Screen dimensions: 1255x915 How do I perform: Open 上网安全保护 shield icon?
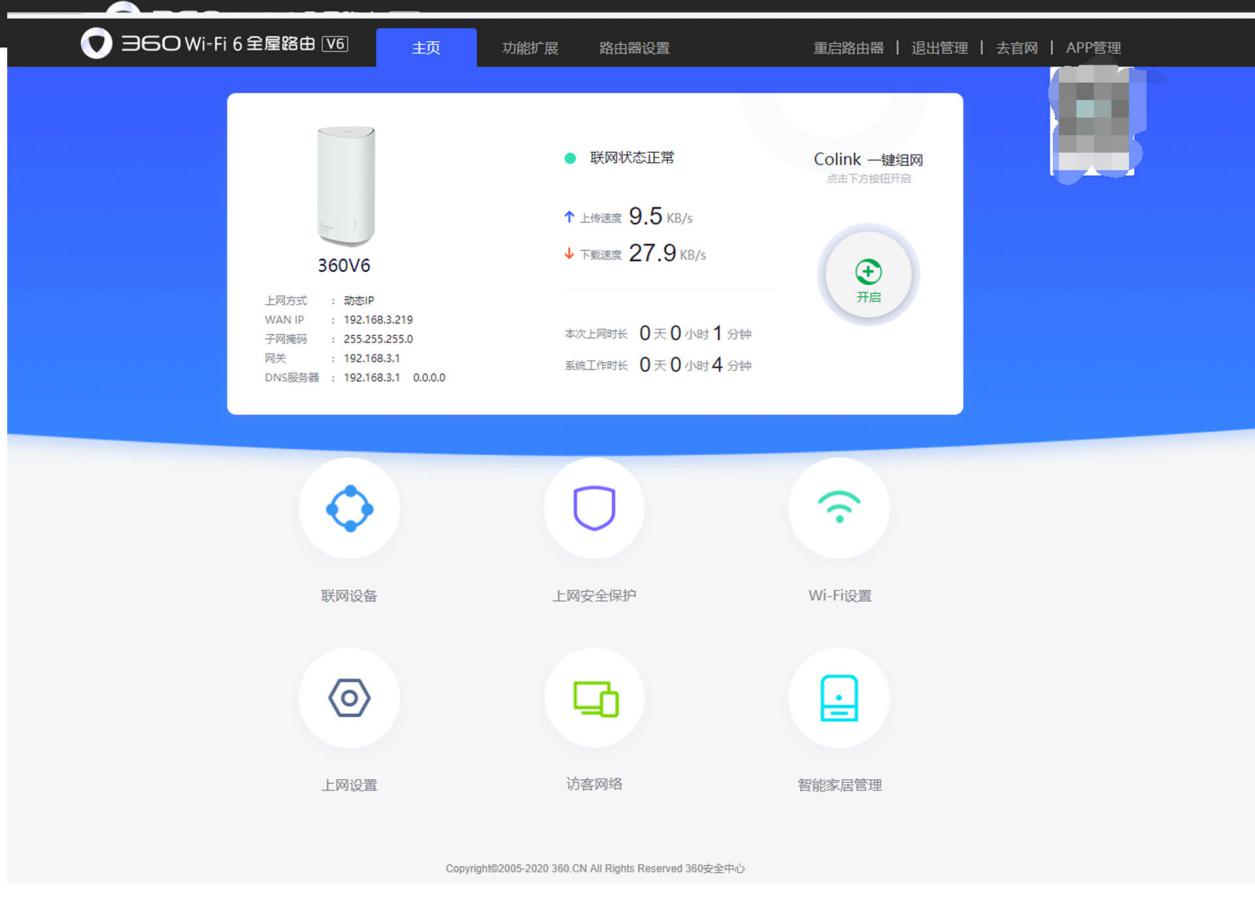(x=594, y=508)
